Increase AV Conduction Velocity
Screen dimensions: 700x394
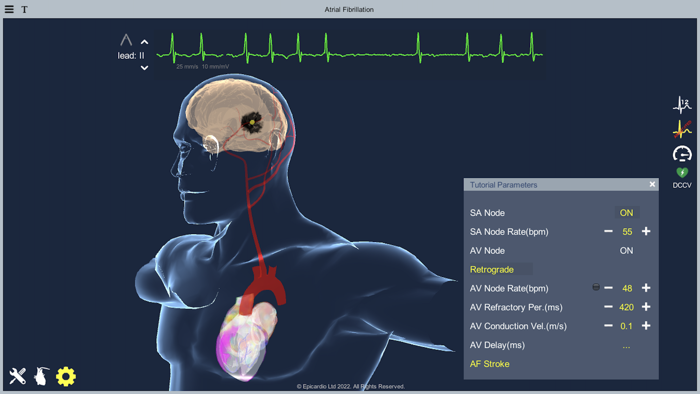pos(646,326)
